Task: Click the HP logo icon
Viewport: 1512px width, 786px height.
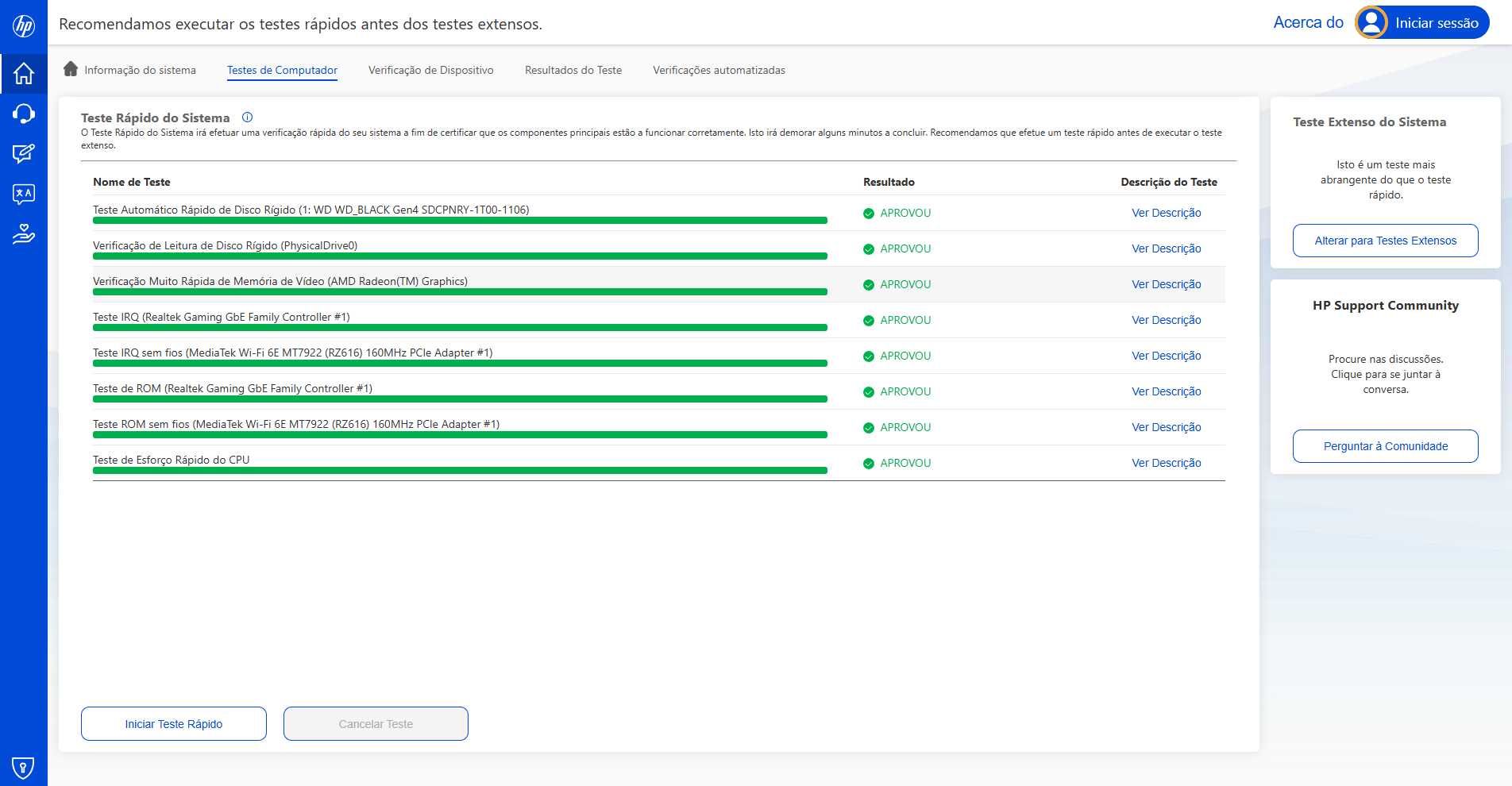Action: (24, 26)
